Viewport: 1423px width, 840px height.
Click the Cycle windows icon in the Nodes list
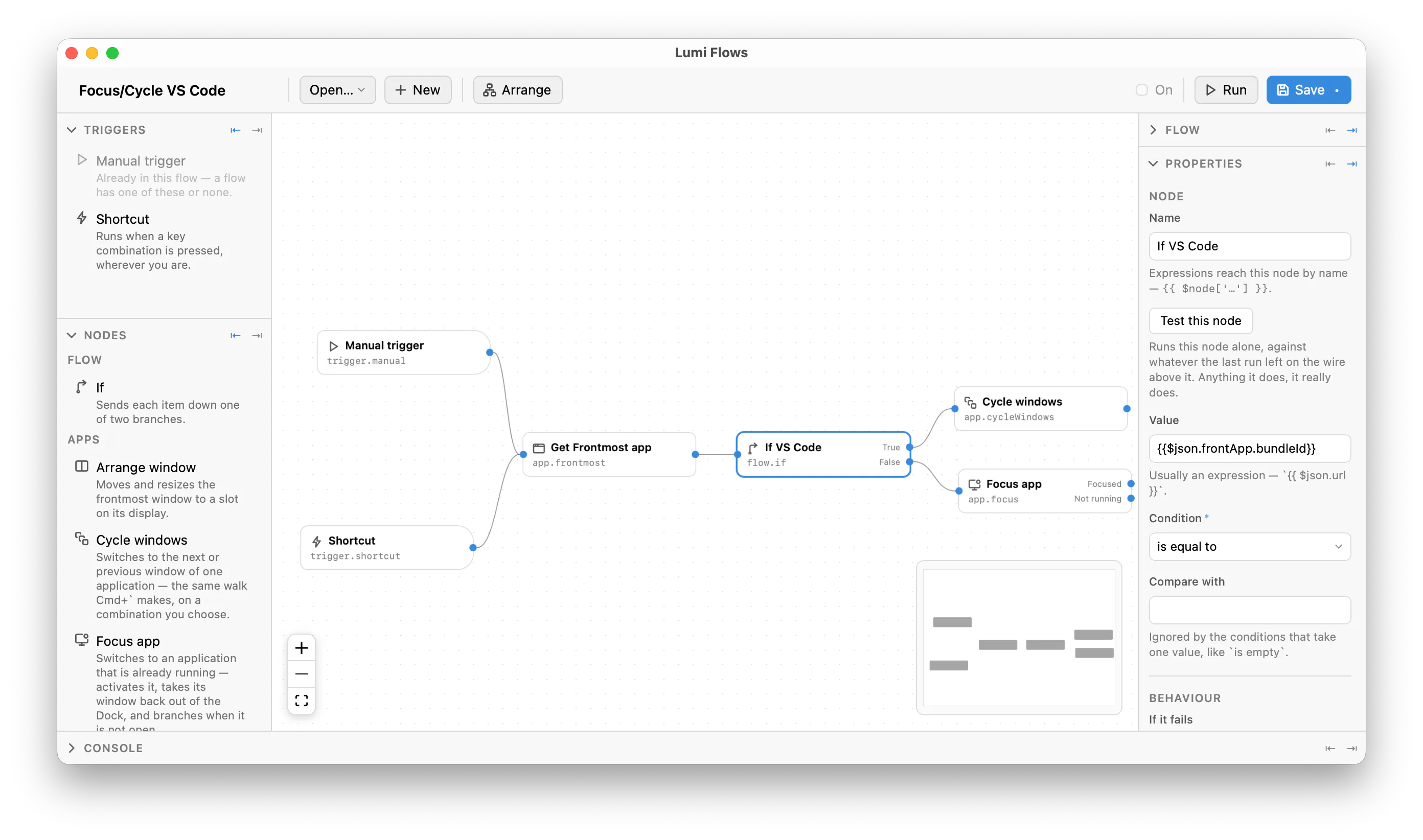pyautogui.click(x=82, y=539)
